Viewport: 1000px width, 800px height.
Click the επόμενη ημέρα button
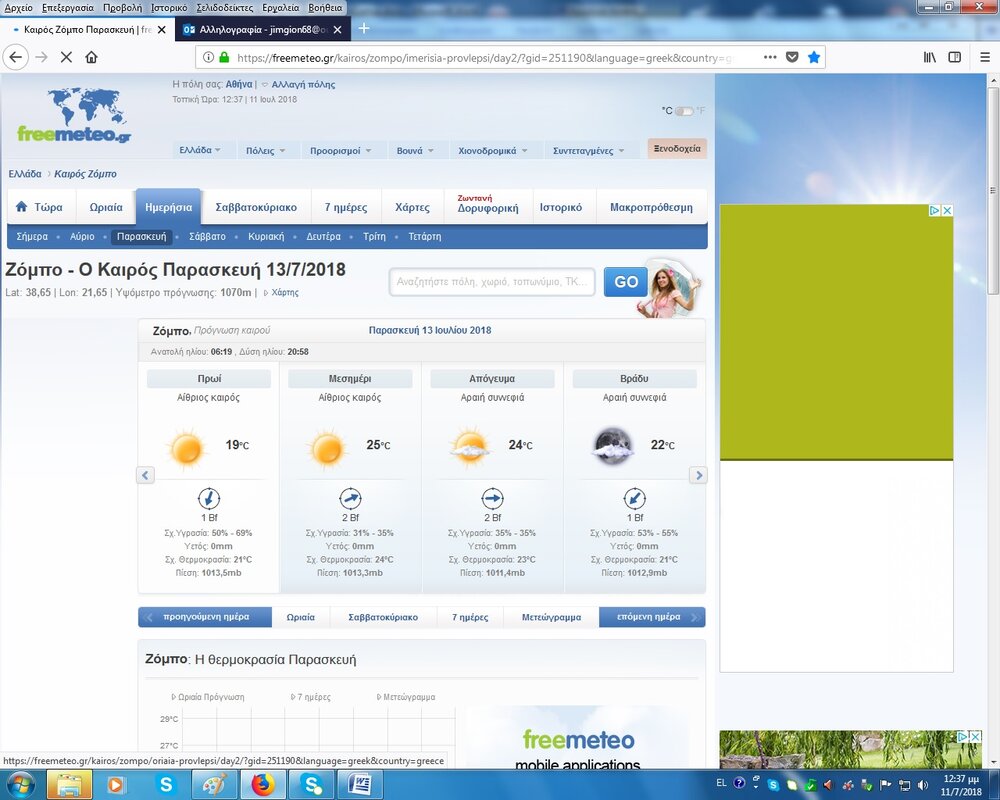652,617
